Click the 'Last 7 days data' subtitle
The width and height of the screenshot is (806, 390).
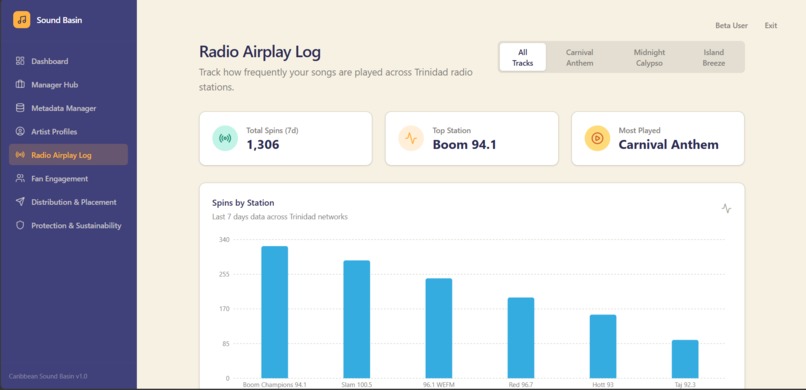coord(280,217)
